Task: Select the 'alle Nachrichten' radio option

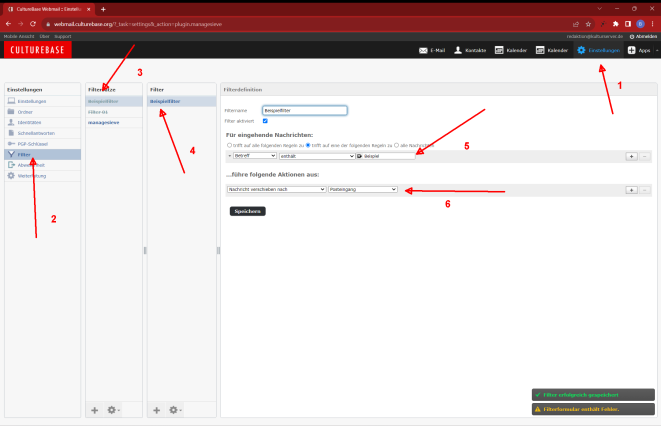Action: click(397, 145)
